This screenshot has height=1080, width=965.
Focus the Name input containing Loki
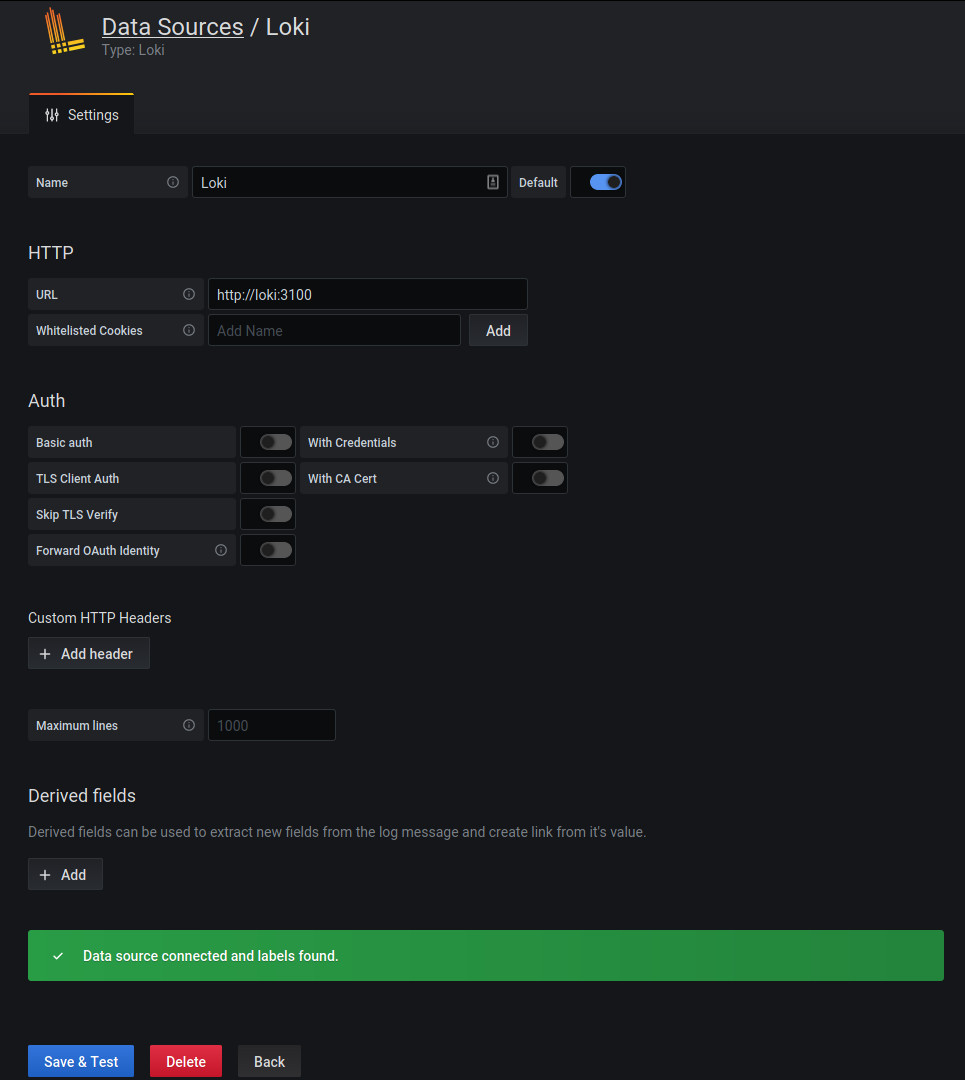[x=350, y=182]
